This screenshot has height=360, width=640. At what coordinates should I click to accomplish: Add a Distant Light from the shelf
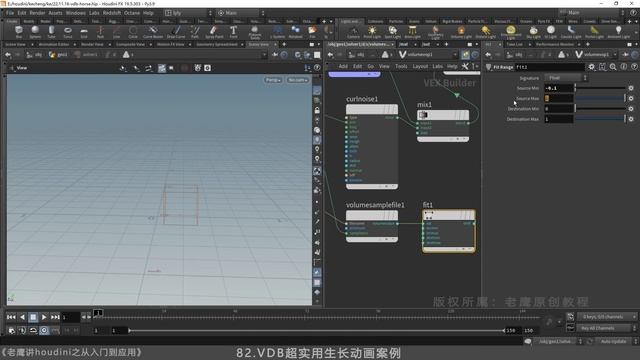485,32
